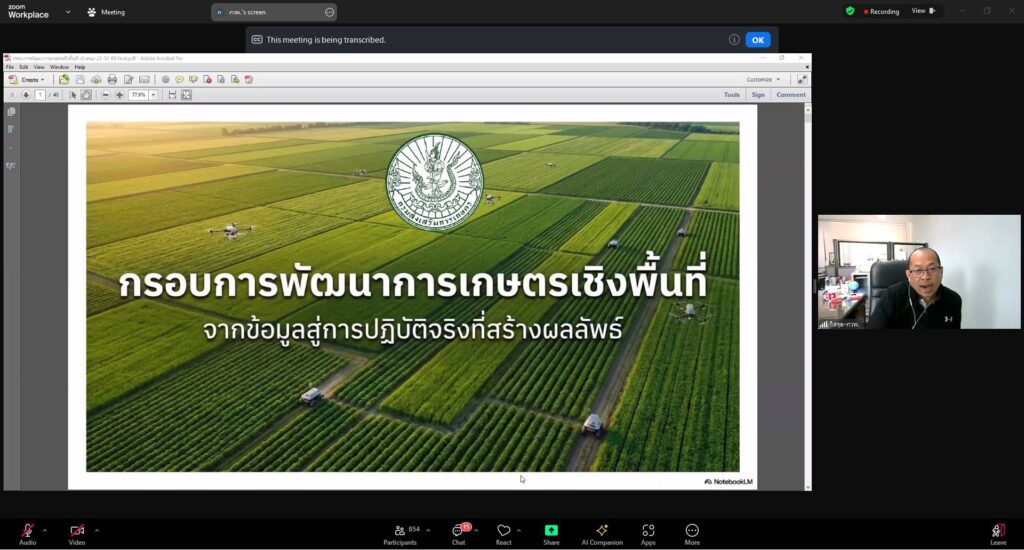This screenshot has width=1024, height=550.
Task: Click the green encryption shield icon
Action: pyautogui.click(x=850, y=11)
